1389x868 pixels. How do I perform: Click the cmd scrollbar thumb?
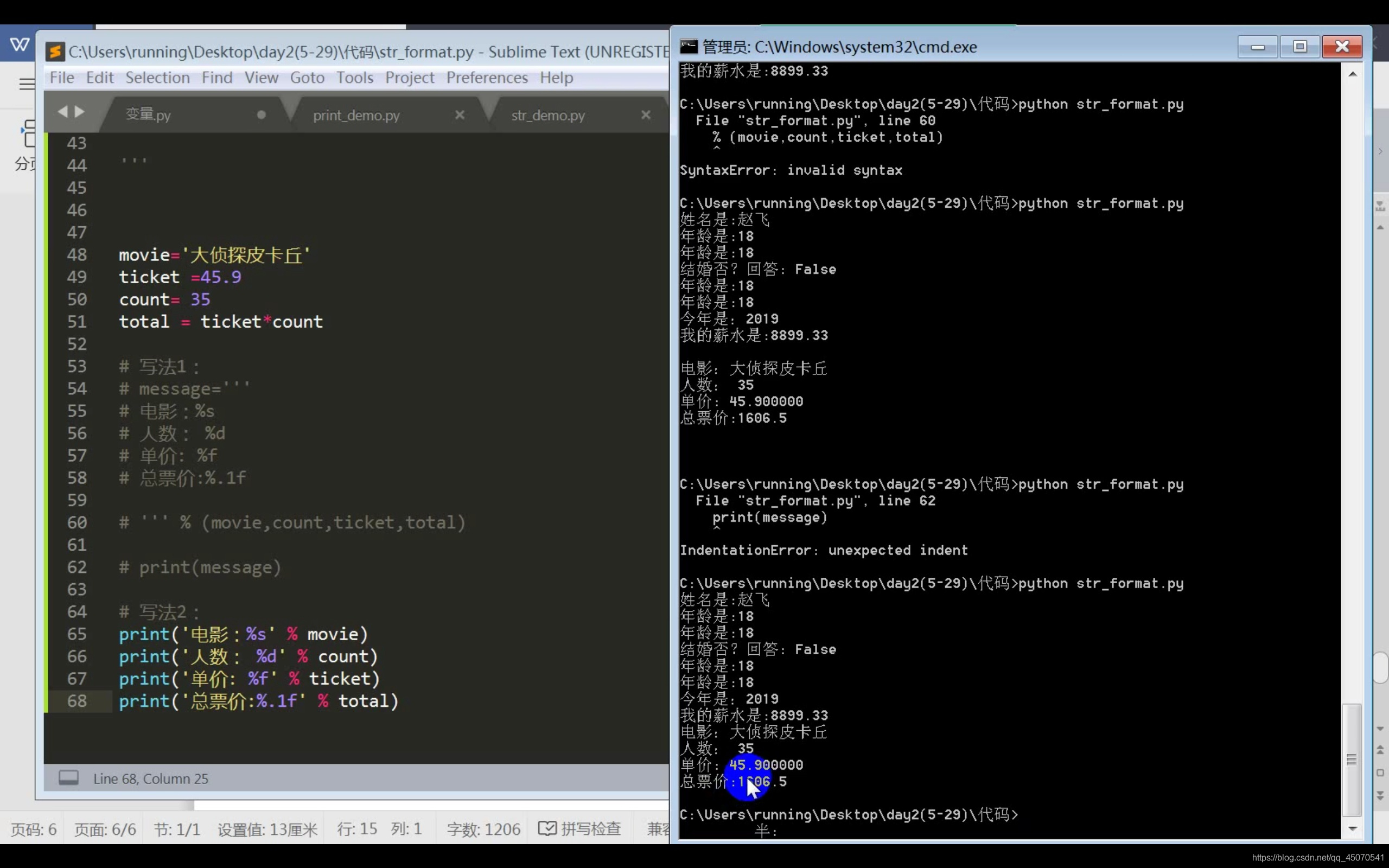pos(1353,758)
